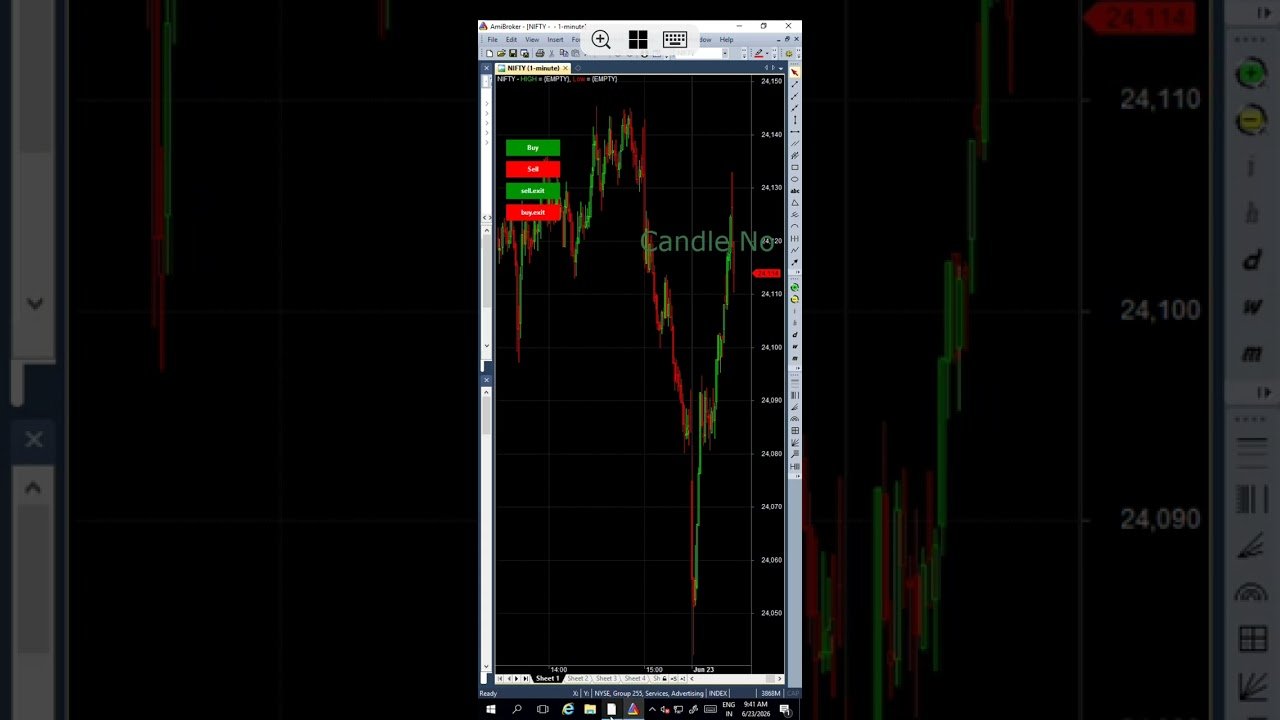Image resolution: width=1280 pixels, height=720 pixels.
Task: Click the chart horizontal scroll left arrow
Action: 692,678
